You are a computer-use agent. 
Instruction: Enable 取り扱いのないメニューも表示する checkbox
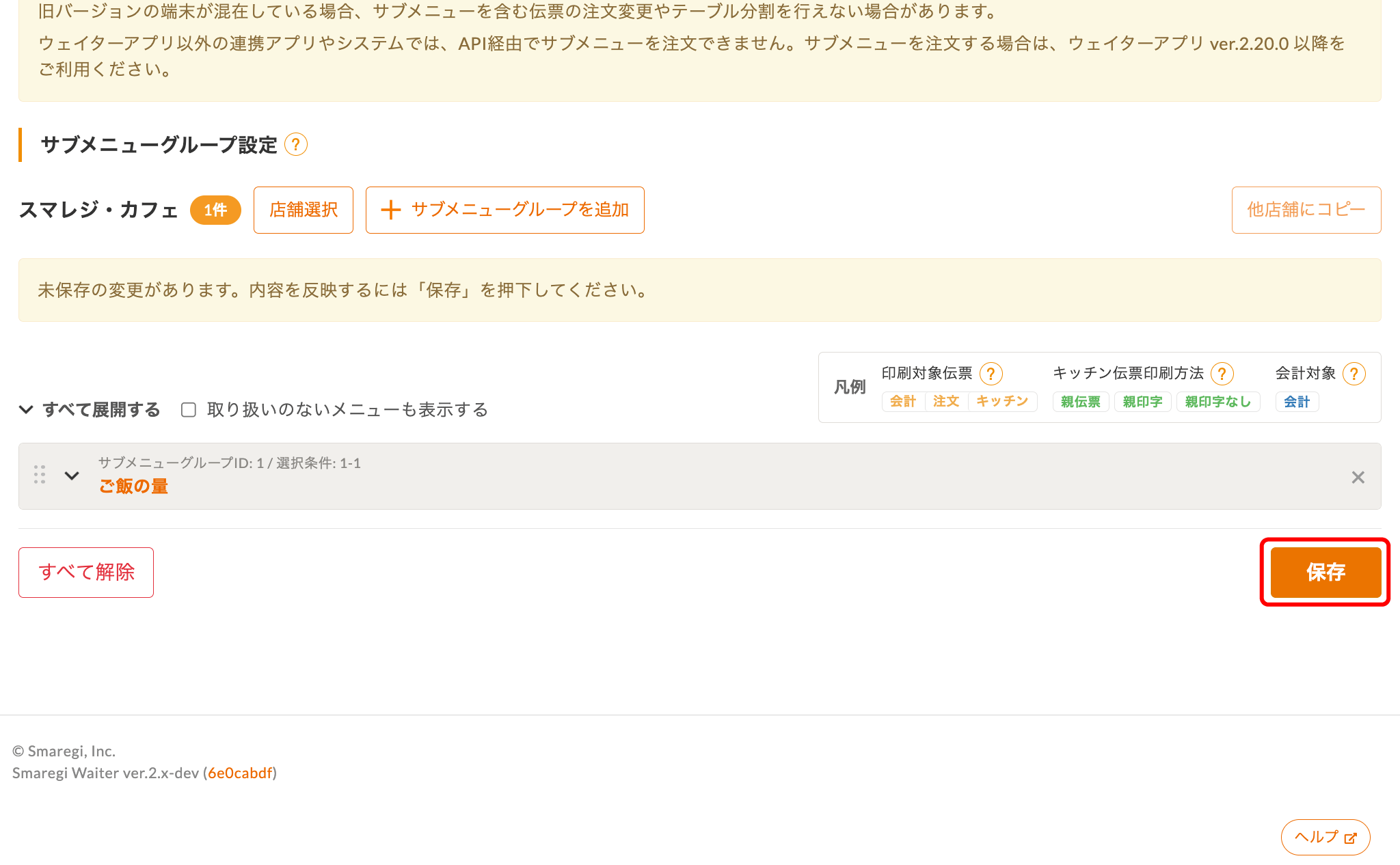189,409
